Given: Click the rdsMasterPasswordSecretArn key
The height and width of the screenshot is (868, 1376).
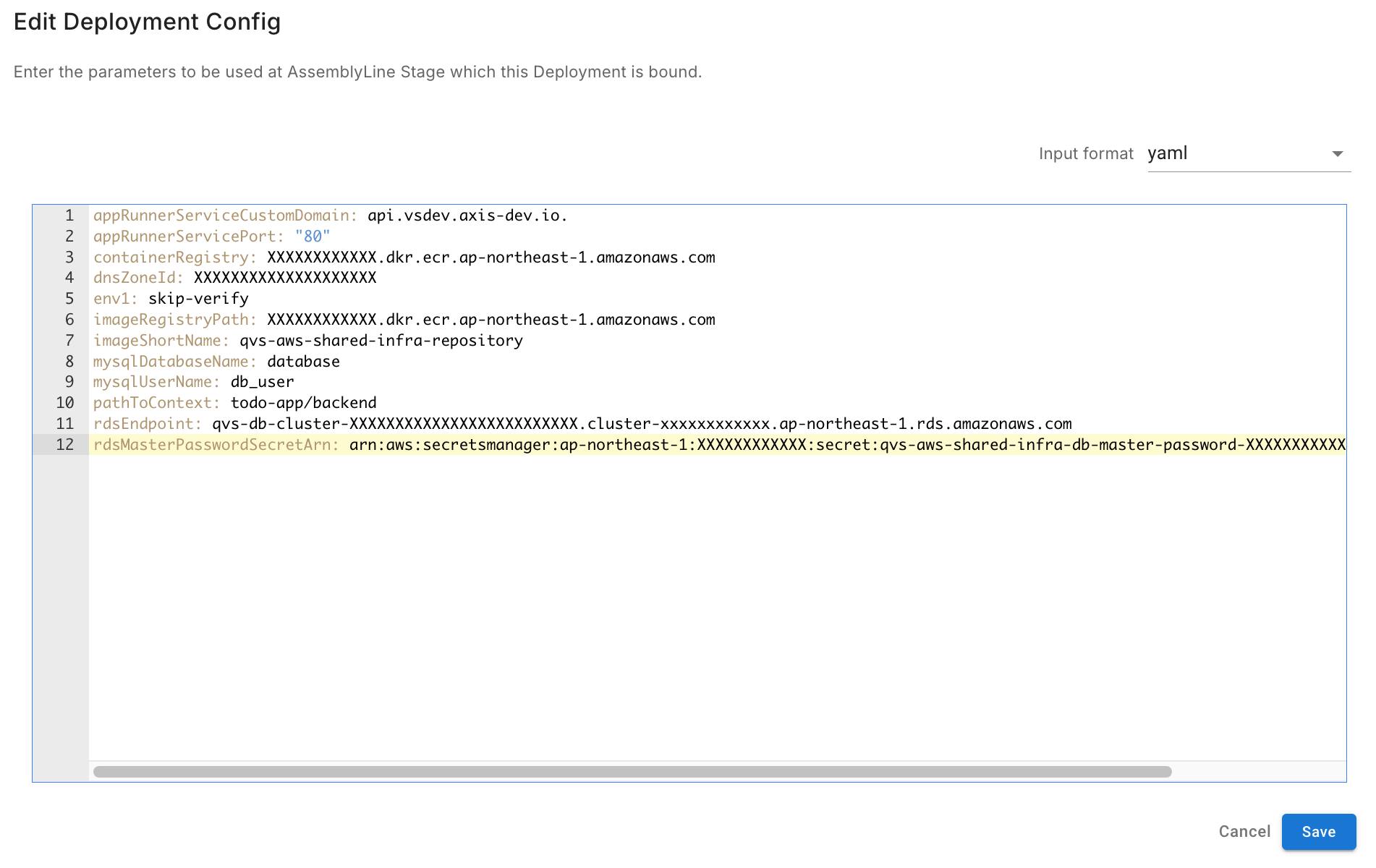Looking at the screenshot, I should 216,445.
